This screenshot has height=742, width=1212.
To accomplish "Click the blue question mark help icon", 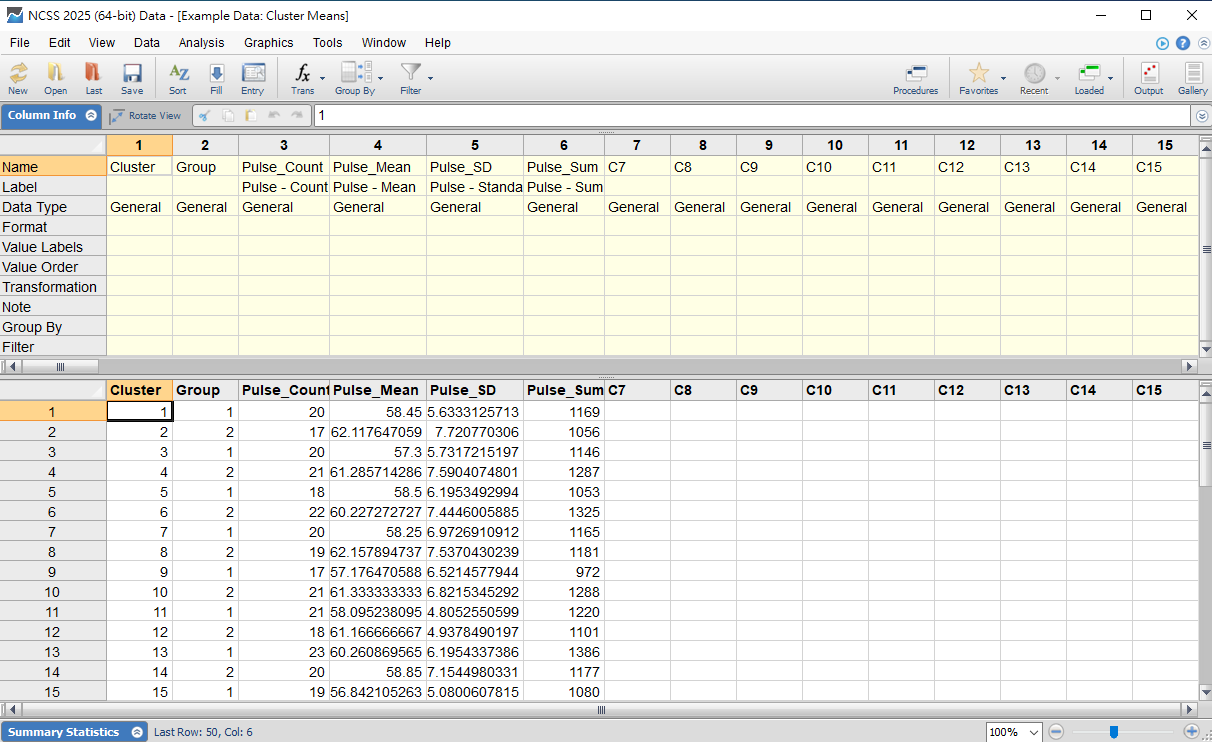I will click(1183, 43).
